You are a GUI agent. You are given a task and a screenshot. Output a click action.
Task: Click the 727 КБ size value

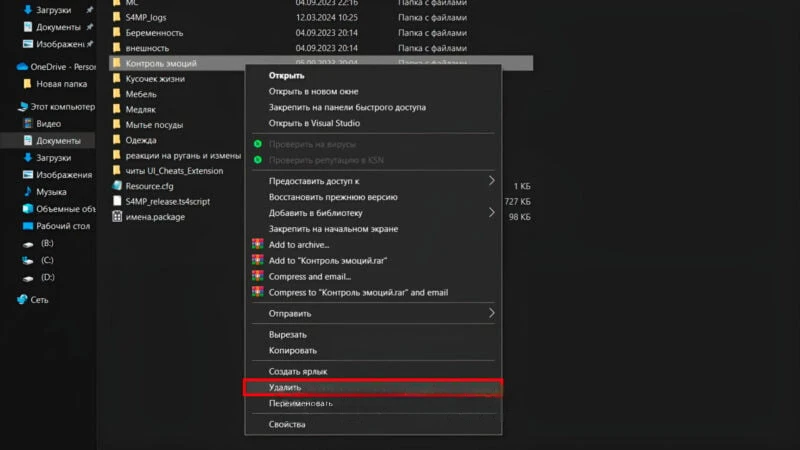pos(517,202)
